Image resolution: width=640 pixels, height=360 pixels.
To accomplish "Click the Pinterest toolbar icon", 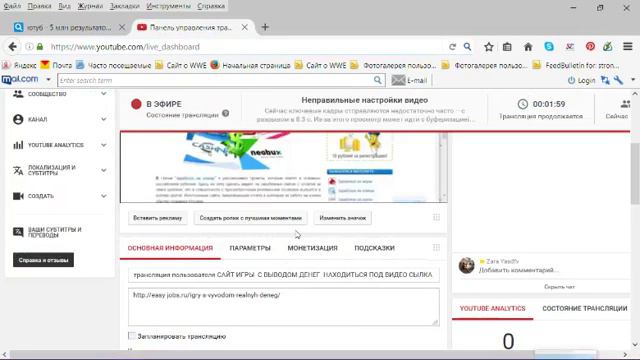I will click(x=590, y=47).
